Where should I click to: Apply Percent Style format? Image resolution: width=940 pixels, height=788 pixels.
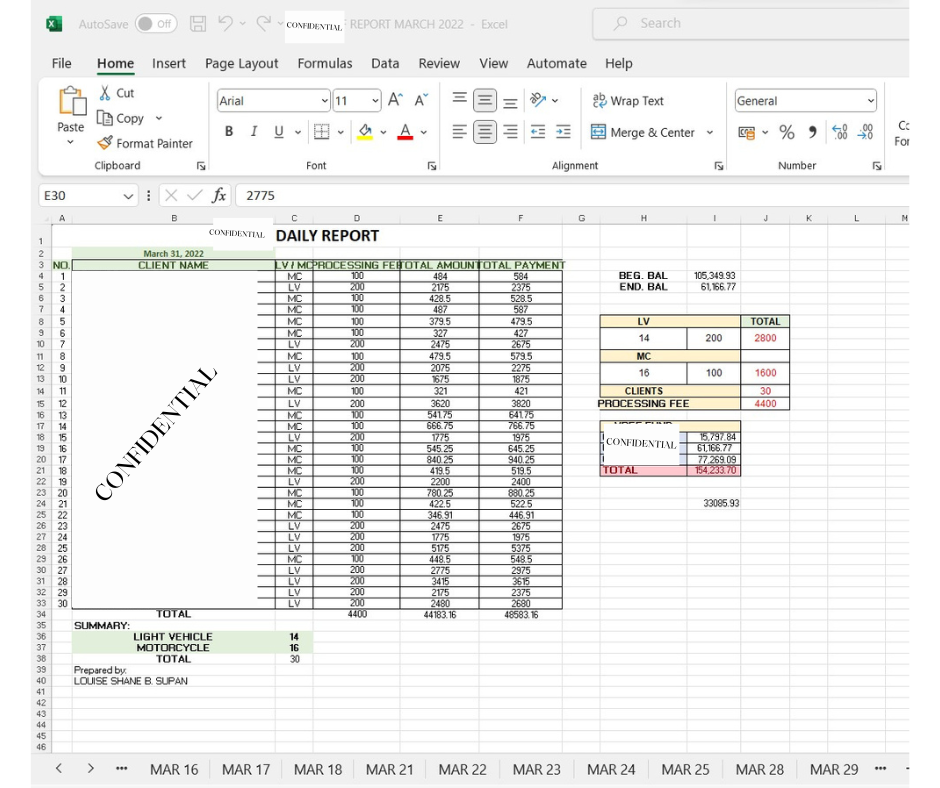[x=787, y=132]
